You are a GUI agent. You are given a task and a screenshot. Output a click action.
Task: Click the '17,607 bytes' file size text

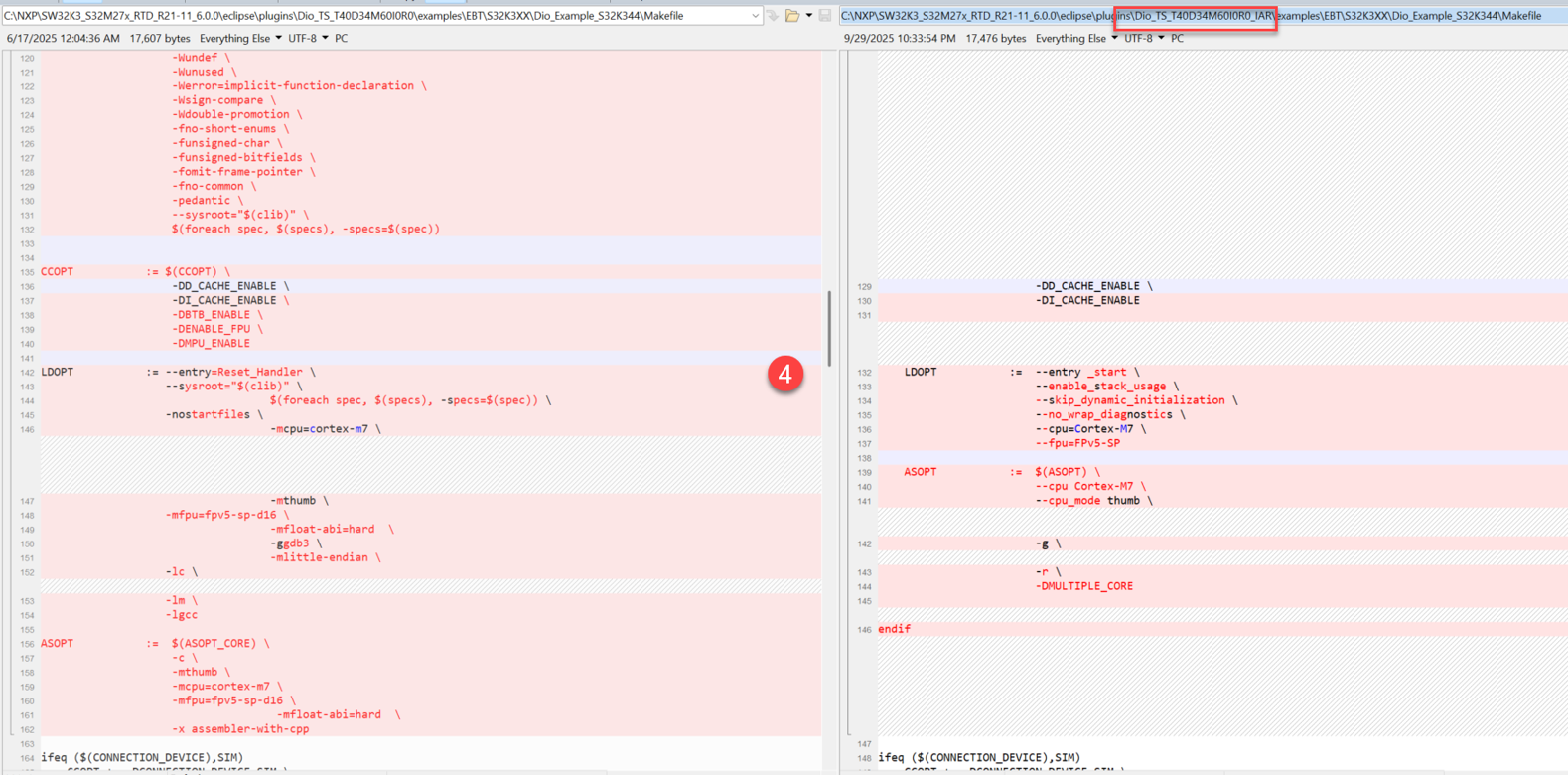(160, 38)
